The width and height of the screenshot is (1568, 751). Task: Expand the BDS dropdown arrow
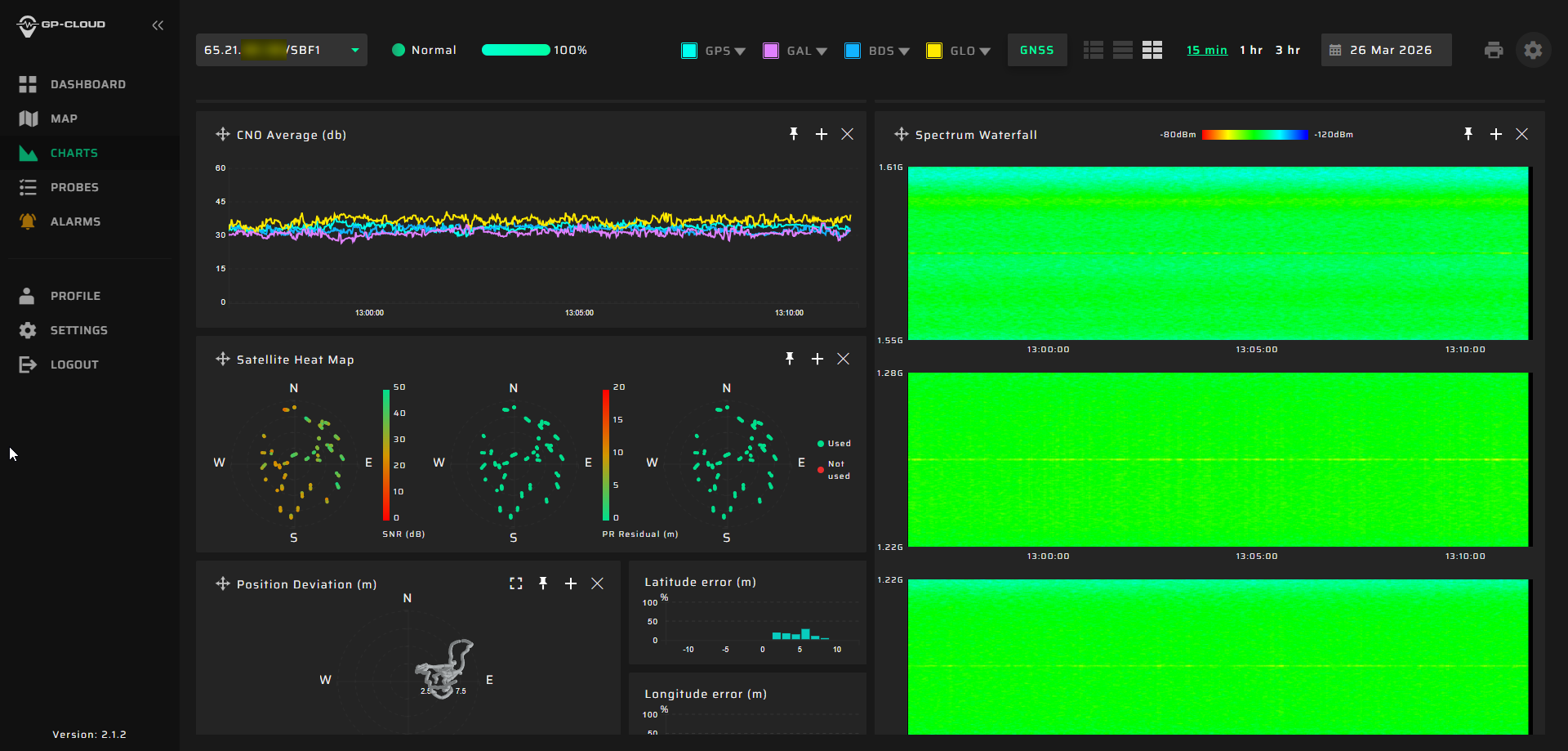point(904,51)
